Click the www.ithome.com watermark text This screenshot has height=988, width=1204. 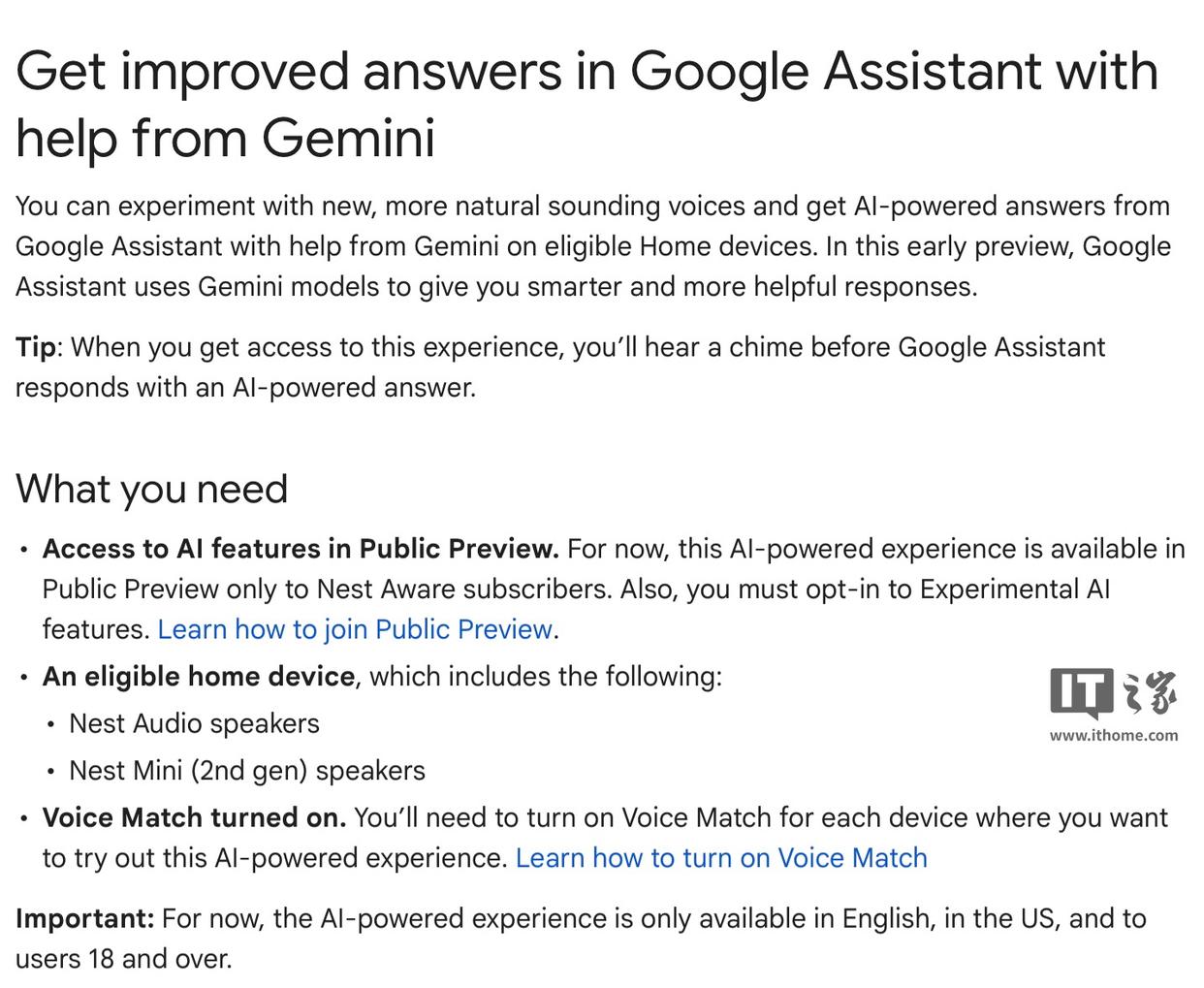point(1114,735)
